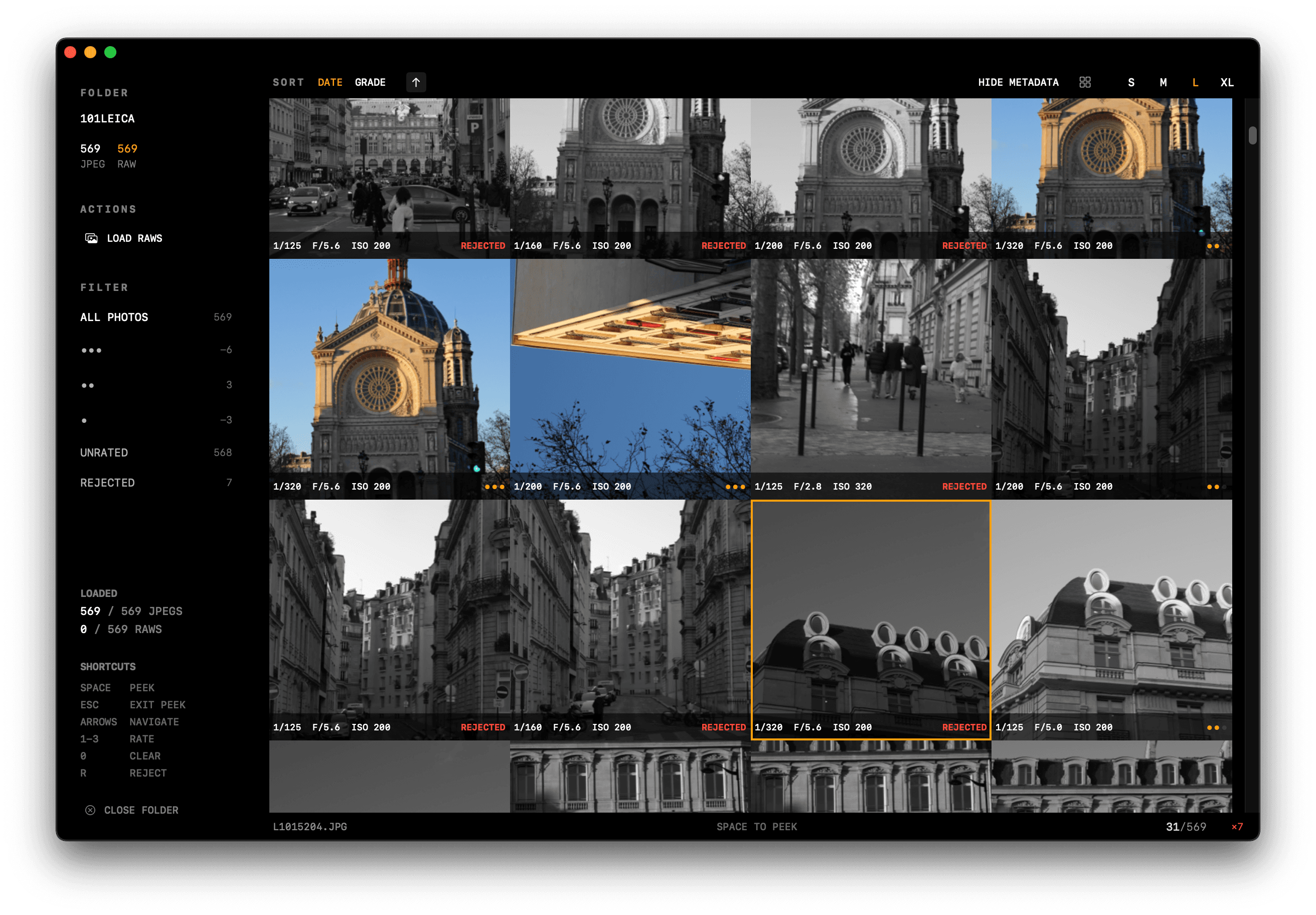Viewport: 1316px width, 915px height.
Task: Filter by single-dot rating
Action: coord(84,420)
